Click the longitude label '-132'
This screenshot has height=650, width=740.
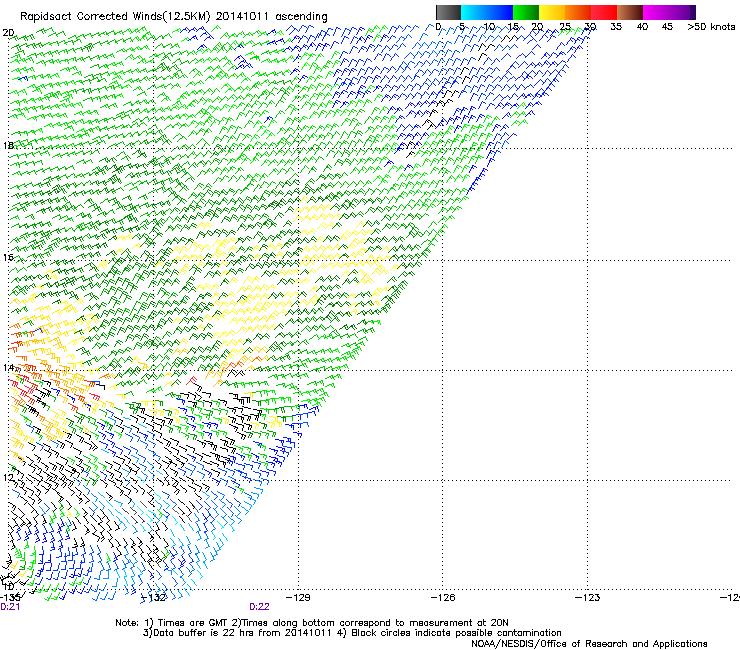point(154,597)
